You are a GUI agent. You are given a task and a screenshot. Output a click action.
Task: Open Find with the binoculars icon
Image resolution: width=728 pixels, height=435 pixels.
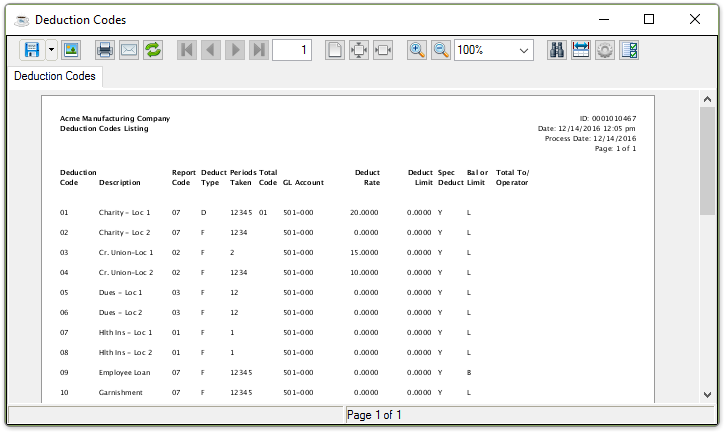[x=557, y=50]
